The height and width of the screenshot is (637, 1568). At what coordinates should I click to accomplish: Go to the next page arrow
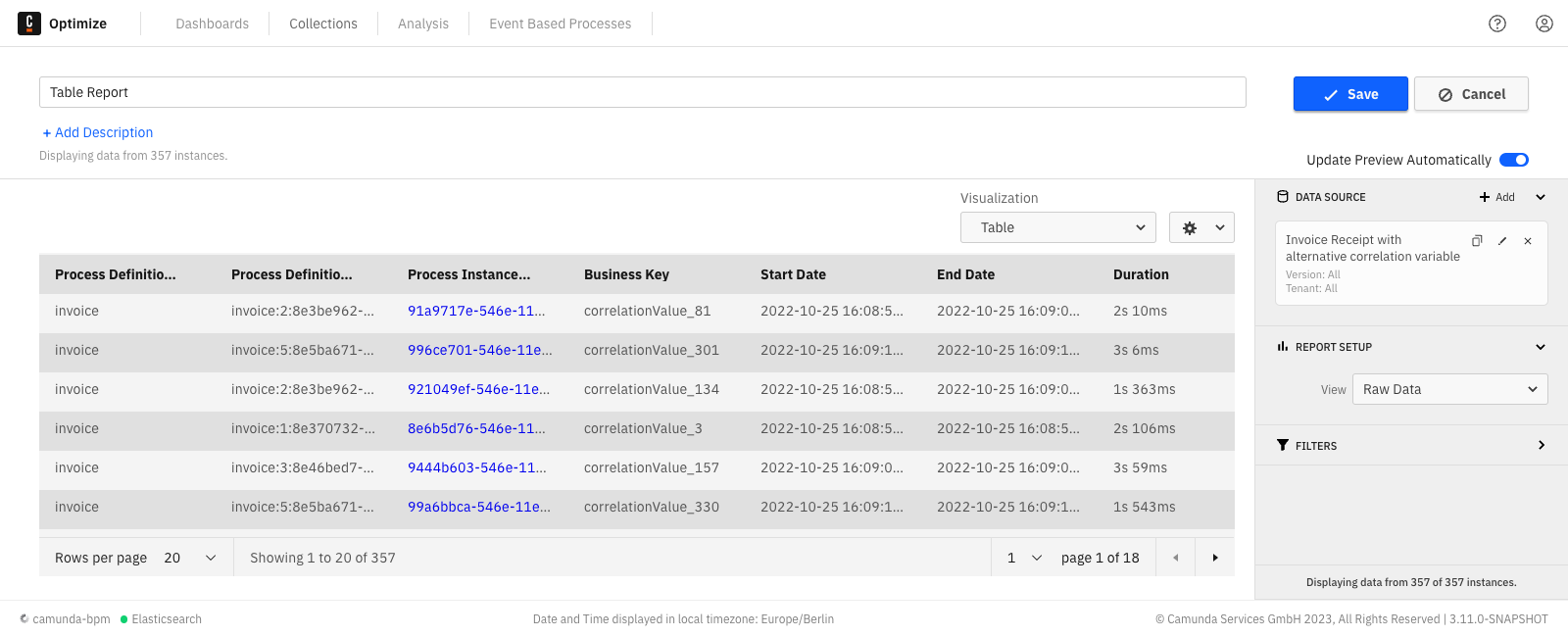click(1215, 558)
